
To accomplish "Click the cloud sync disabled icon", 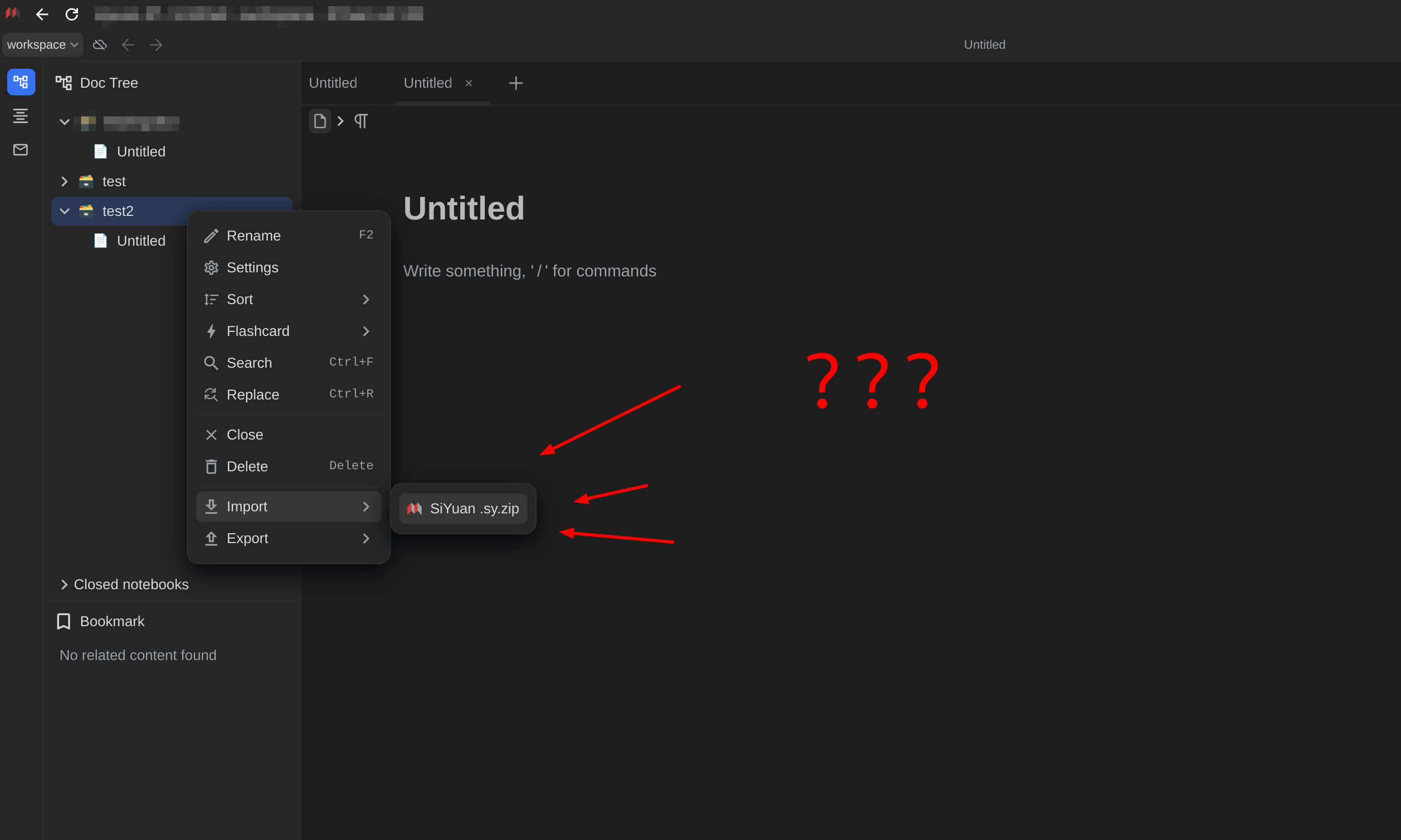I will pos(100,45).
